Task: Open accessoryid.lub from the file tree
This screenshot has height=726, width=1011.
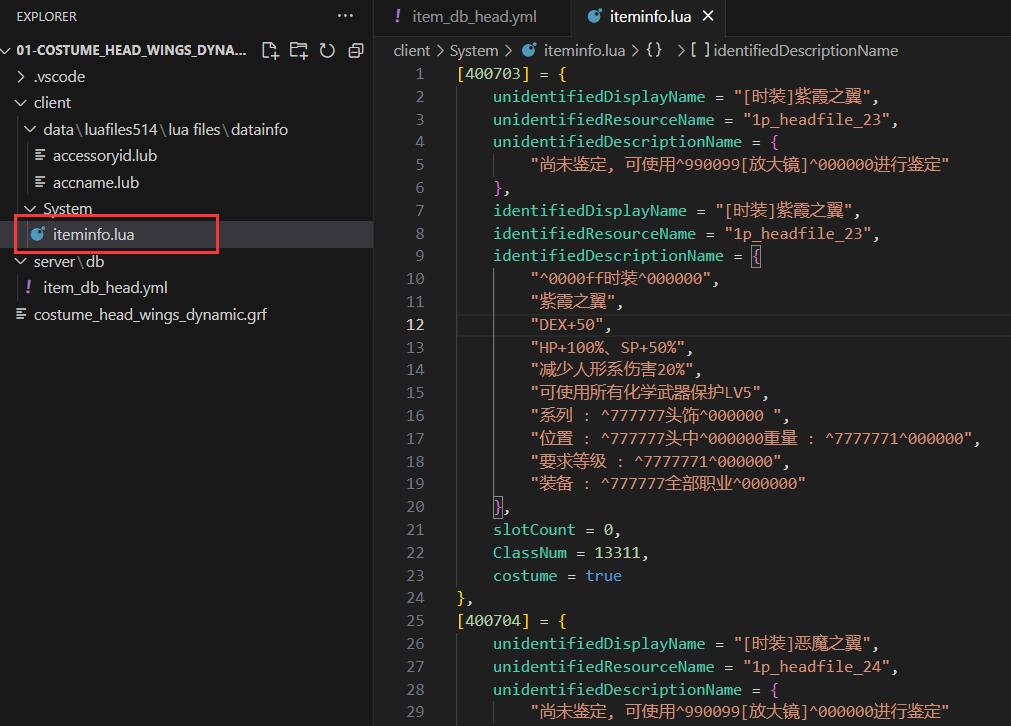Action: (104, 156)
